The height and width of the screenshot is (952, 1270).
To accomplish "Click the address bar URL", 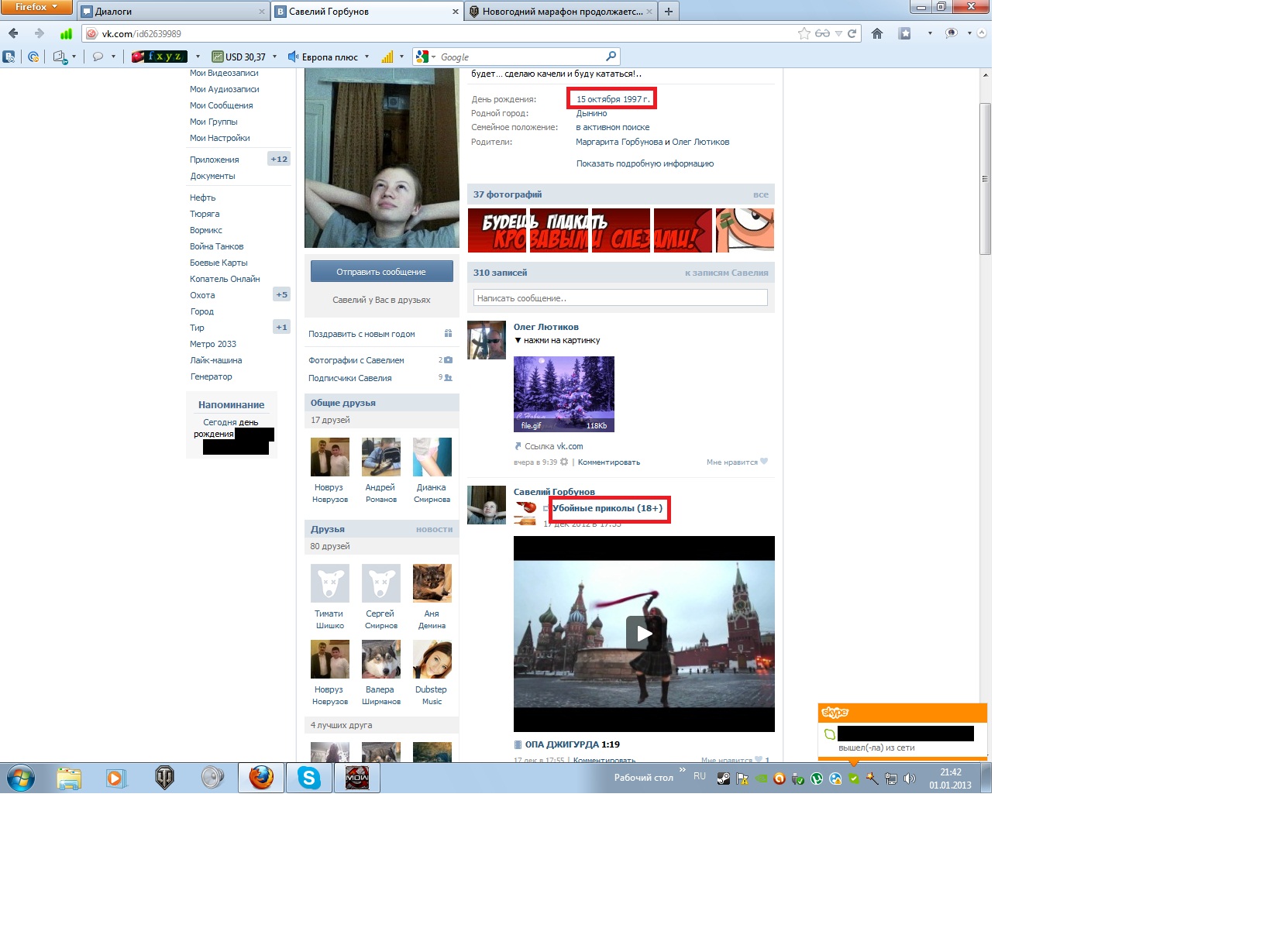I will point(141,34).
